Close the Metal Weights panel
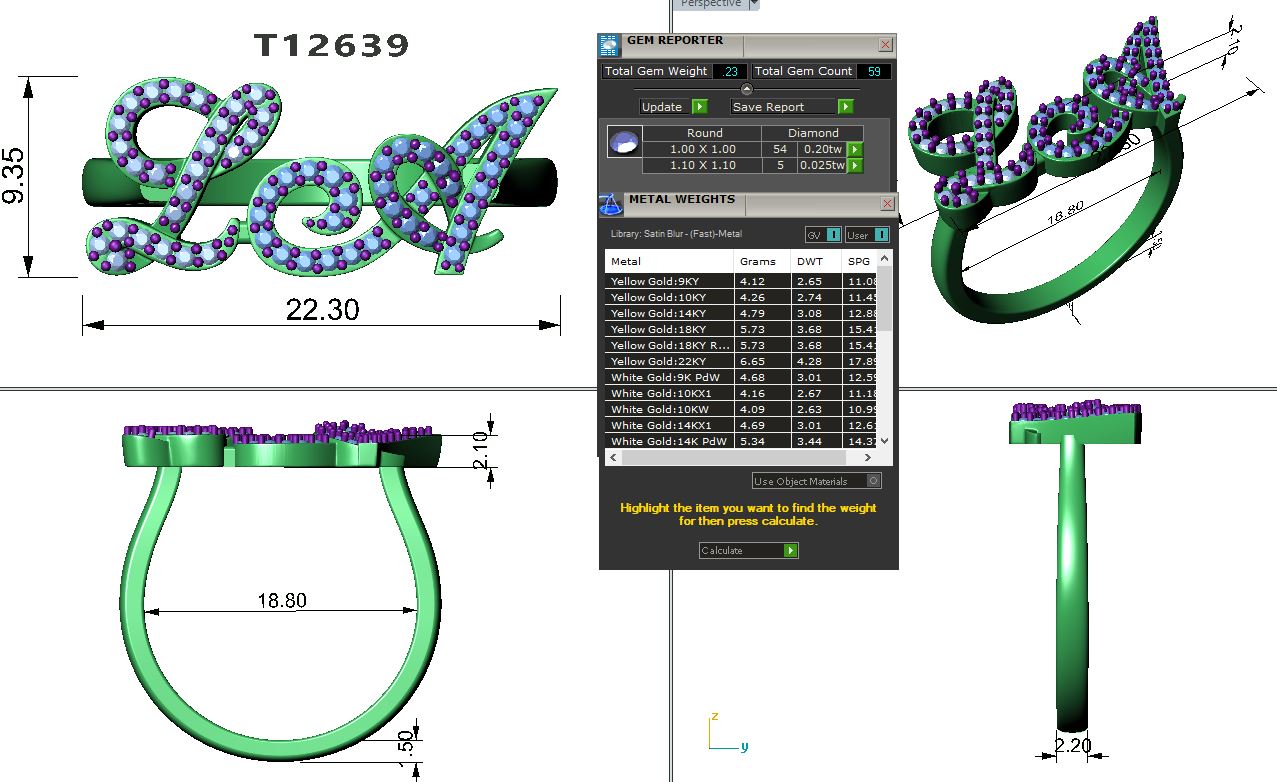Image resolution: width=1277 pixels, height=782 pixels. [x=886, y=204]
